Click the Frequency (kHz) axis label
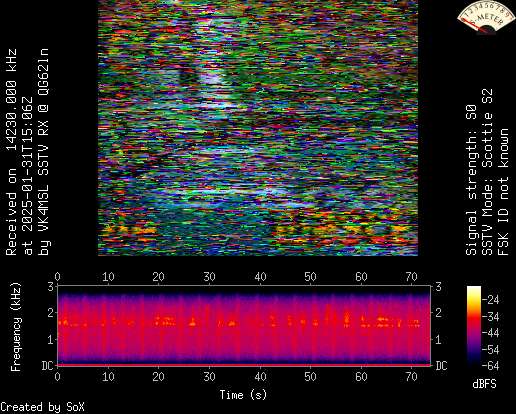The image size is (516, 414). pyautogui.click(x=16, y=327)
